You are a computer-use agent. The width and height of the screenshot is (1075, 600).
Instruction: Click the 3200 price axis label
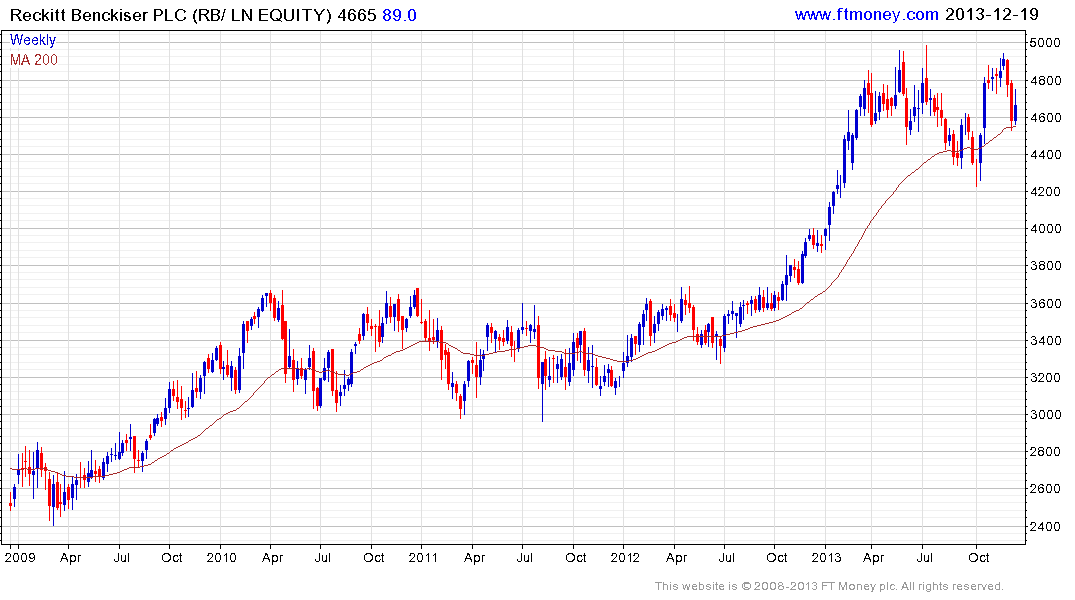click(x=1045, y=377)
